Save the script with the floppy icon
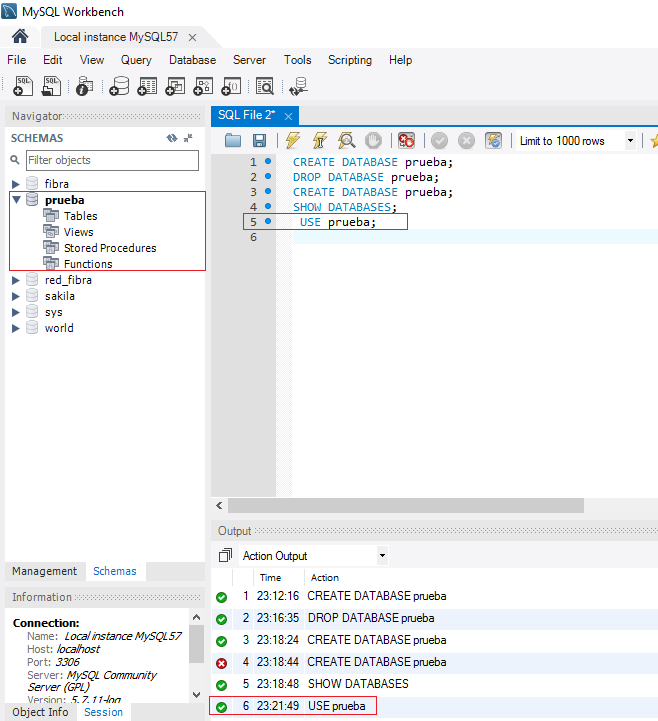The height and width of the screenshot is (721, 658). (260, 140)
